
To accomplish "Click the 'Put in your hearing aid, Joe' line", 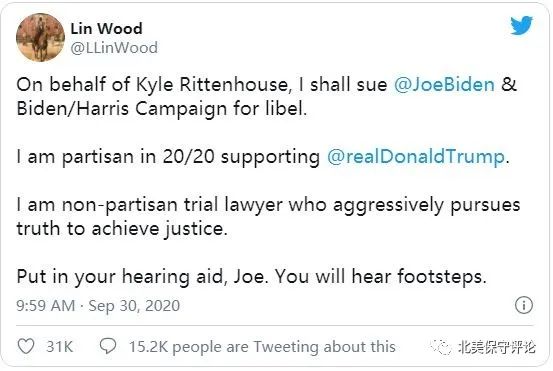I will pos(251,276).
